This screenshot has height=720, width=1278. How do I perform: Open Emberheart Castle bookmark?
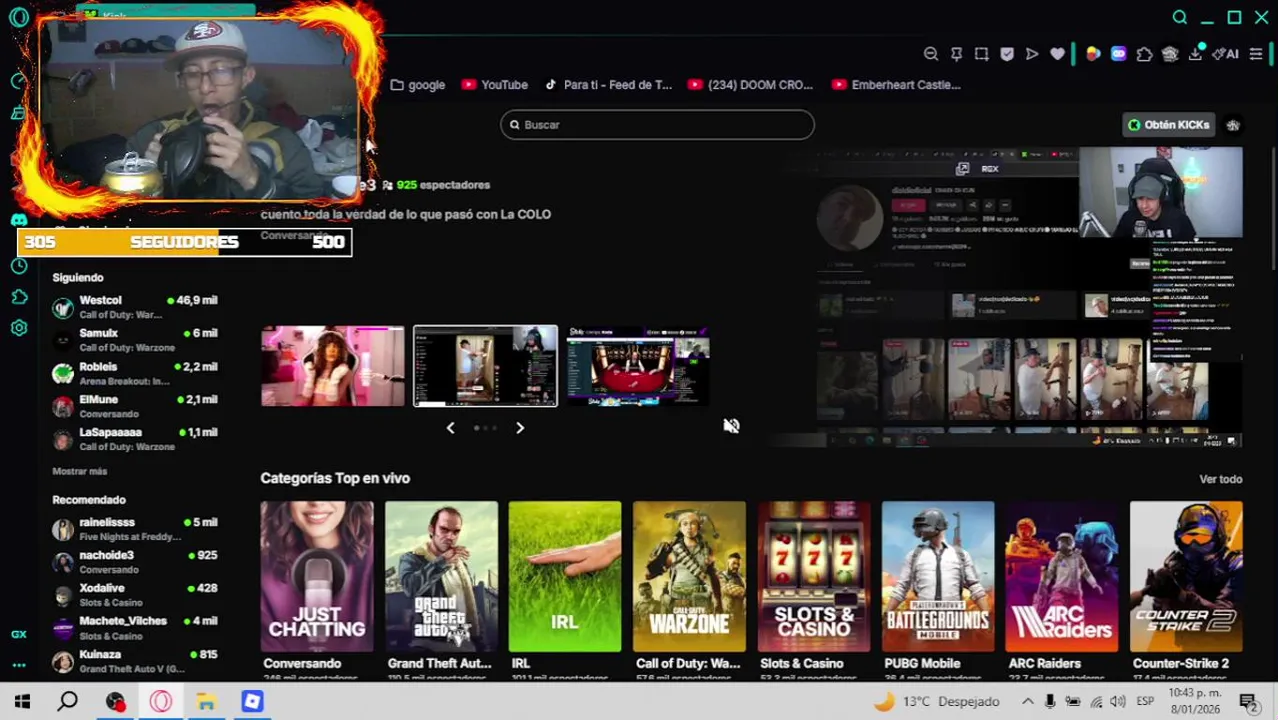coord(897,85)
